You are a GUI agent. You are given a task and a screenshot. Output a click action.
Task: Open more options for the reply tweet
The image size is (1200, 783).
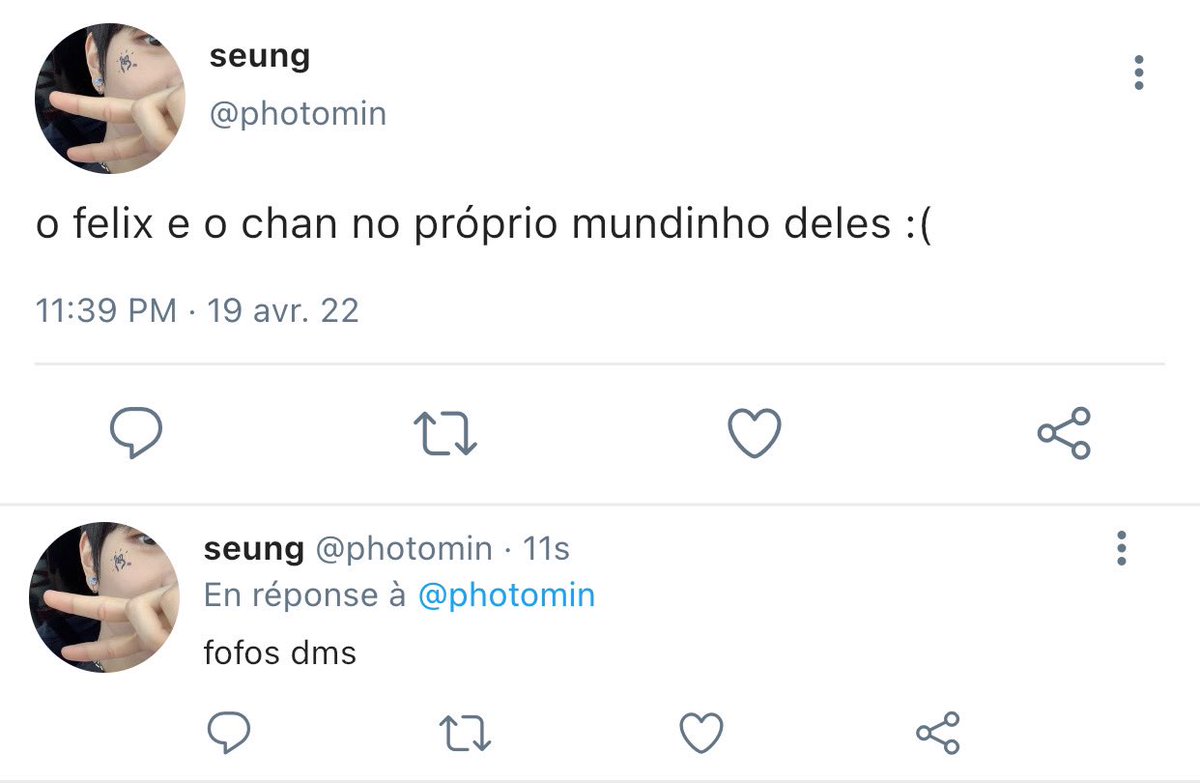tap(1121, 548)
